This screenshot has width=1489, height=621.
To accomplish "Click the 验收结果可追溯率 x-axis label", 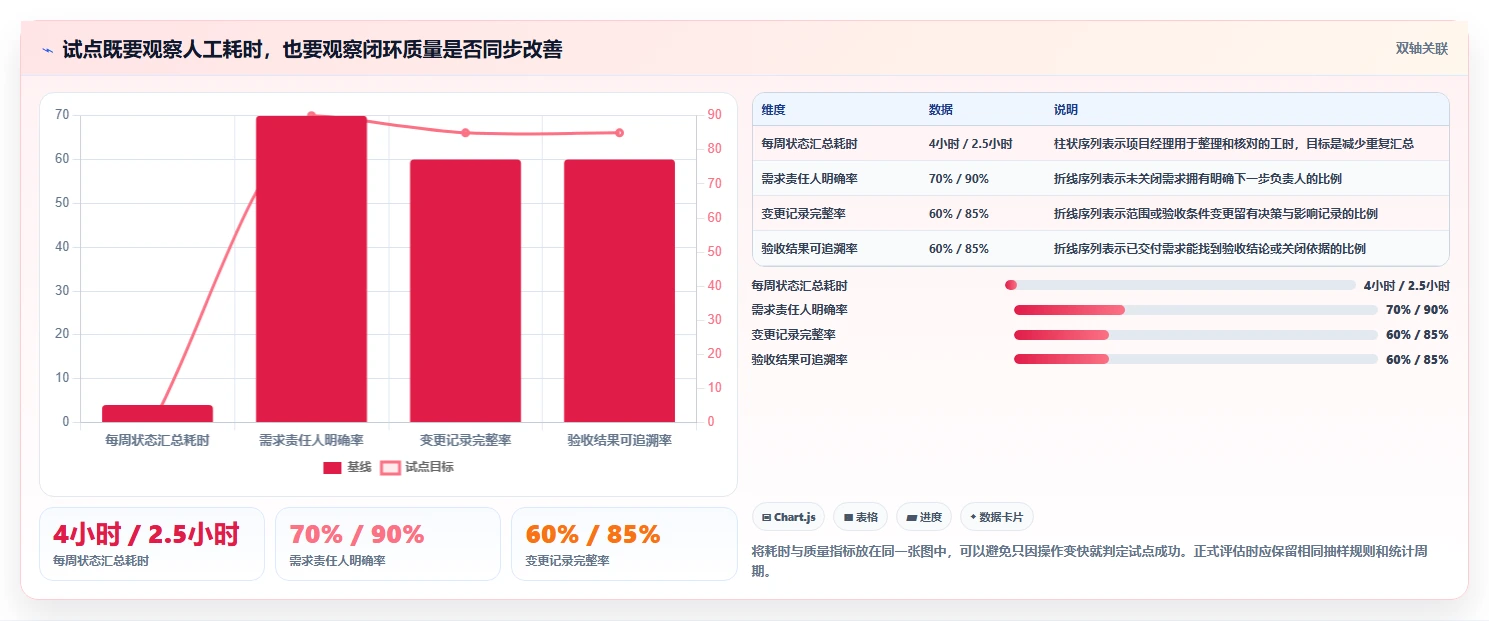I will 619,440.
